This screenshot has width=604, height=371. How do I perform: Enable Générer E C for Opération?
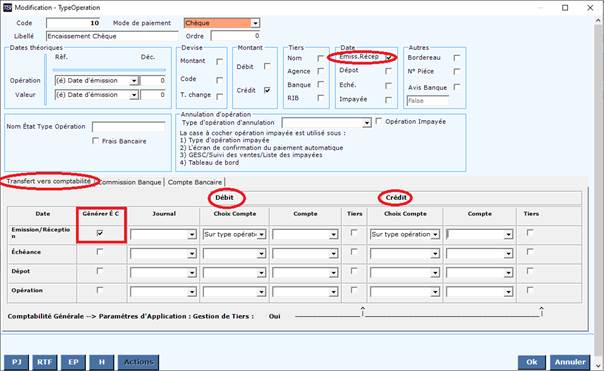pyautogui.click(x=100, y=290)
